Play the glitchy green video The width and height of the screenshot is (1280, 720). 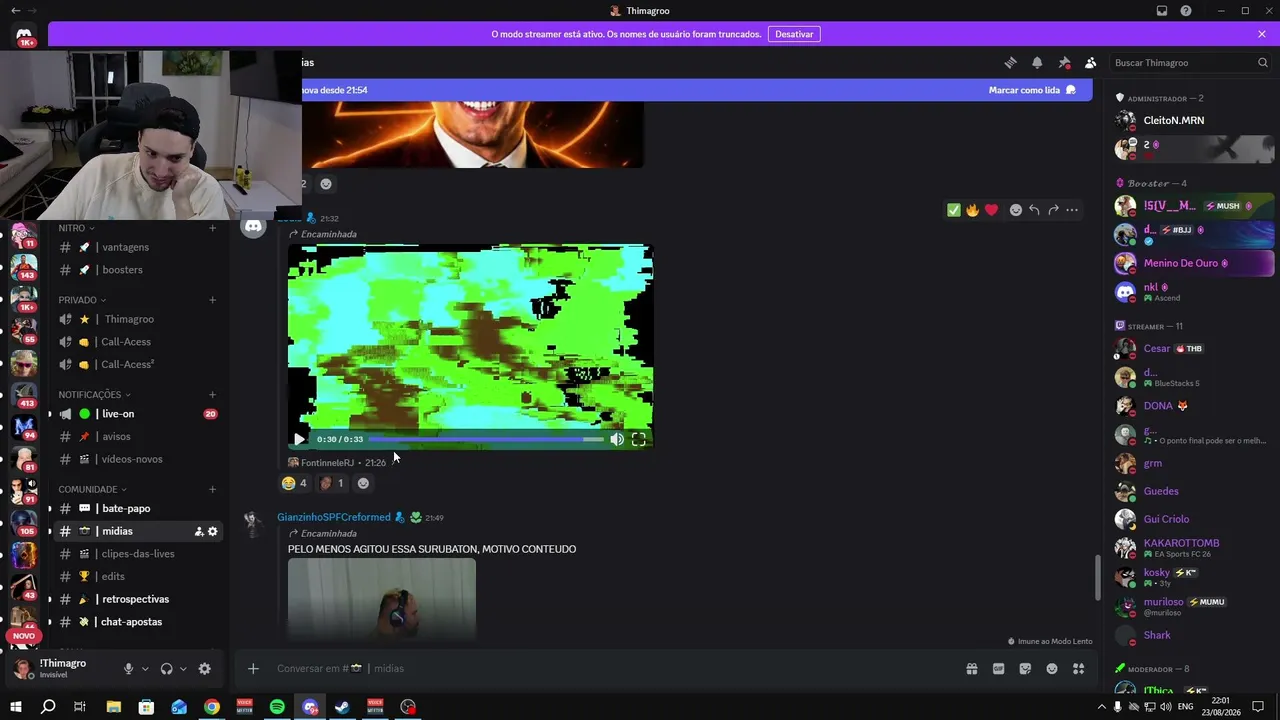pos(299,439)
